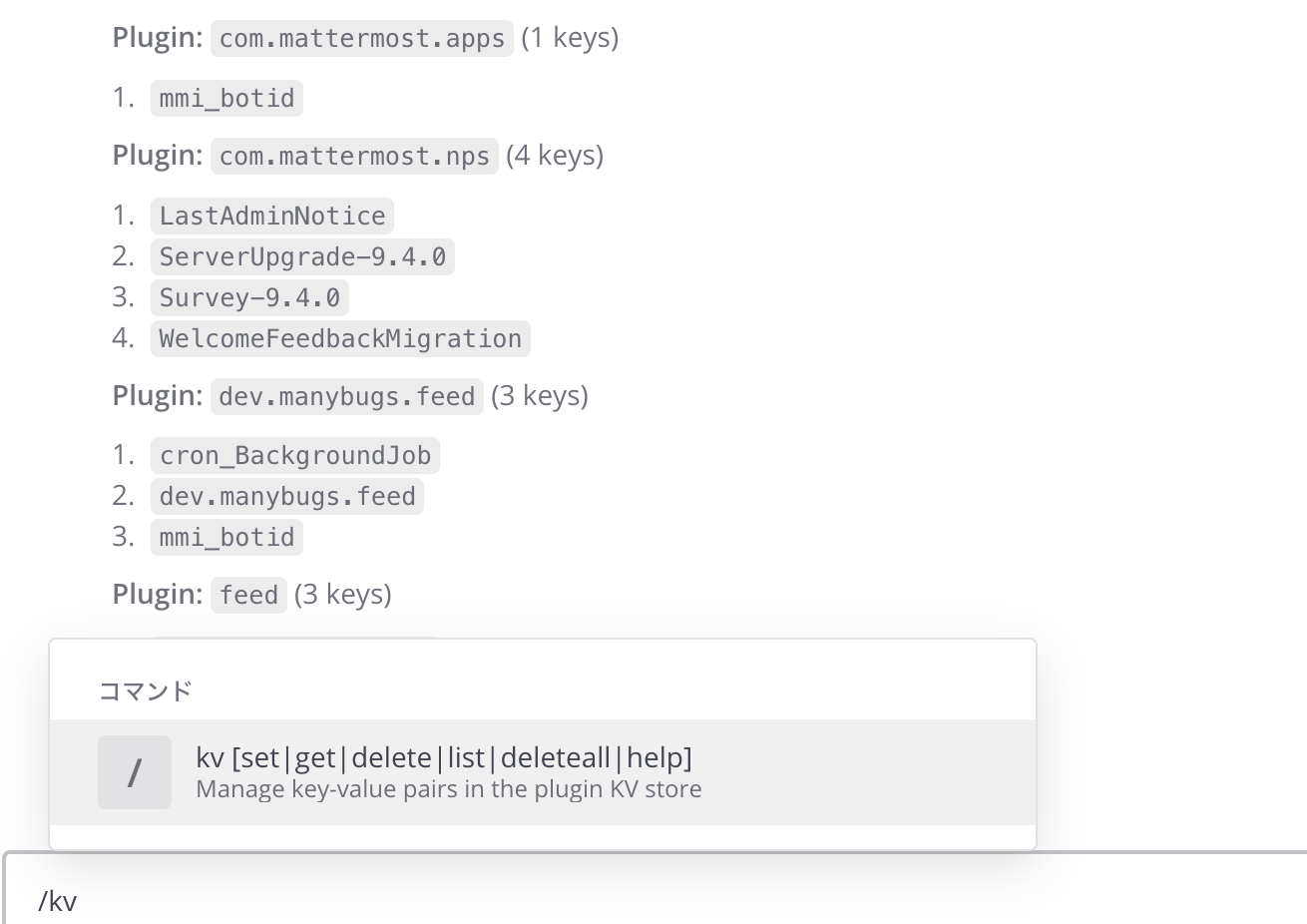Click the '(3 keys)' text beside feed
The image size is (1307, 924).
pos(342,595)
